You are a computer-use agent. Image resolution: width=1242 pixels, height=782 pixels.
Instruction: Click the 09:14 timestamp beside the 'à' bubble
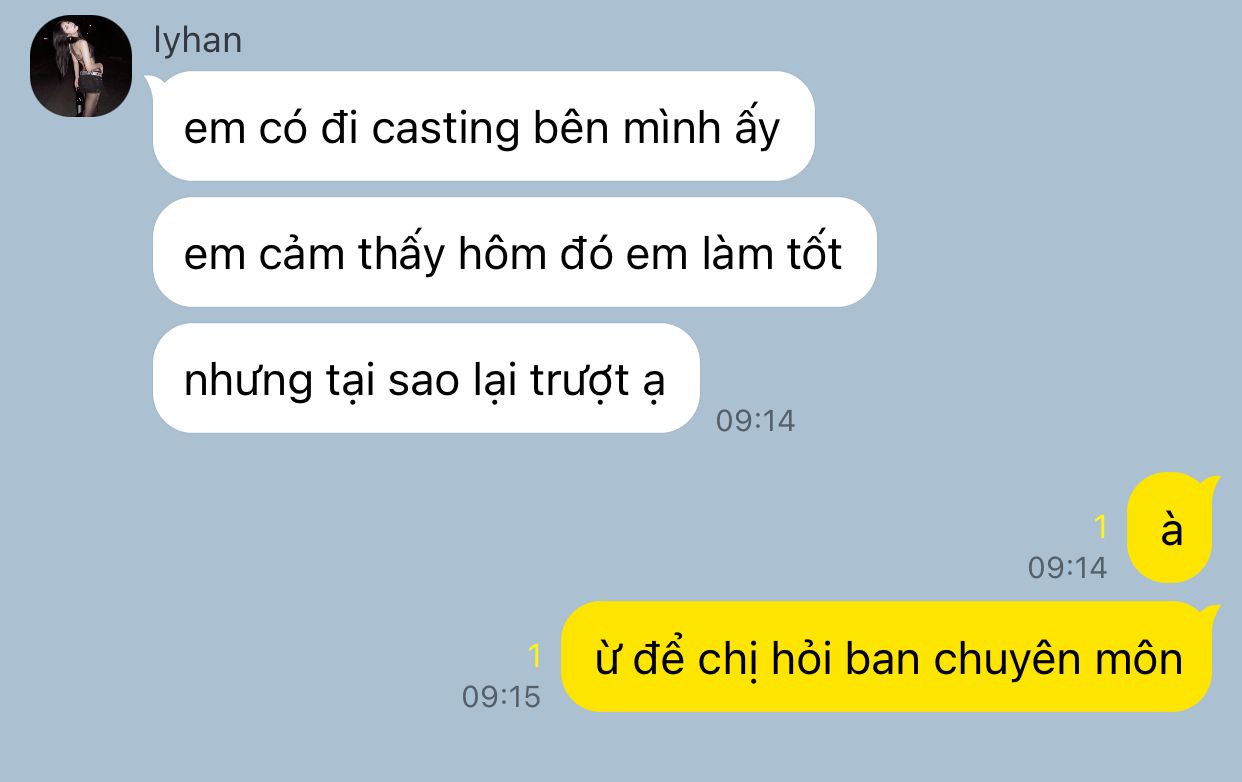pyautogui.click(x=1067, y=568)
